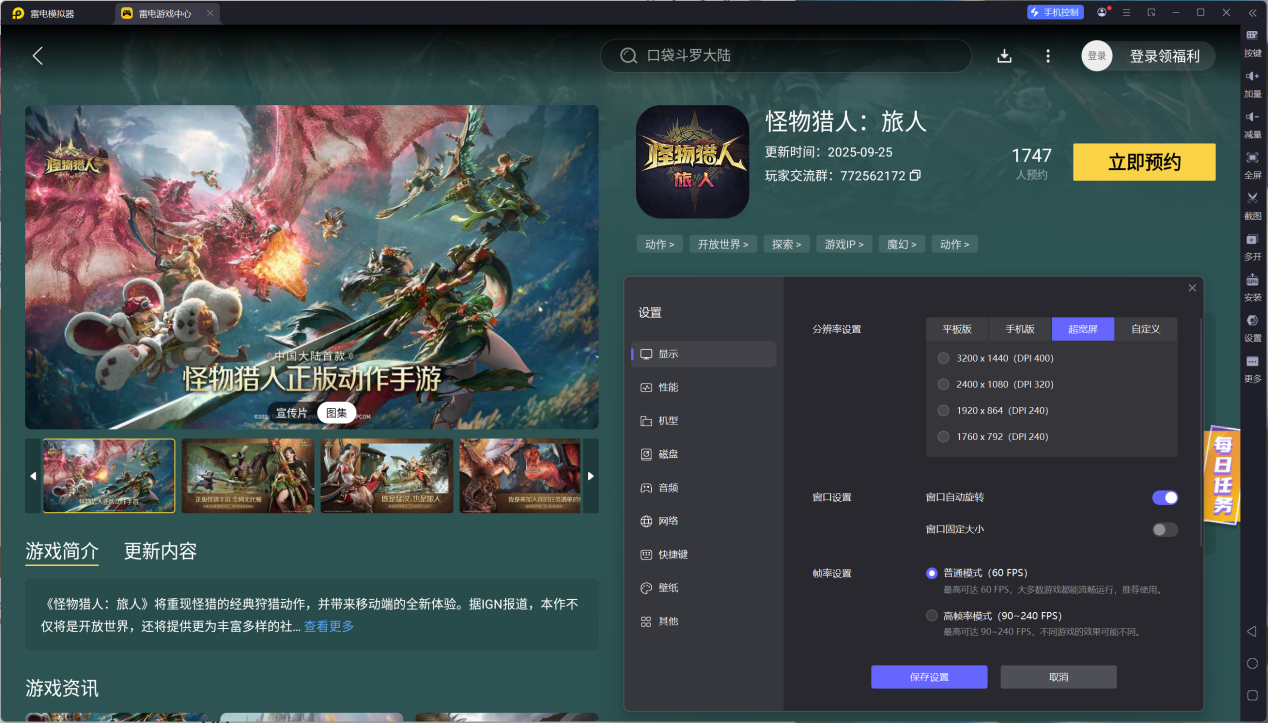Viewport: 1268px width, 723px height.
Task: Open 磁盘 settings section
Action: [x=703, y=454]
